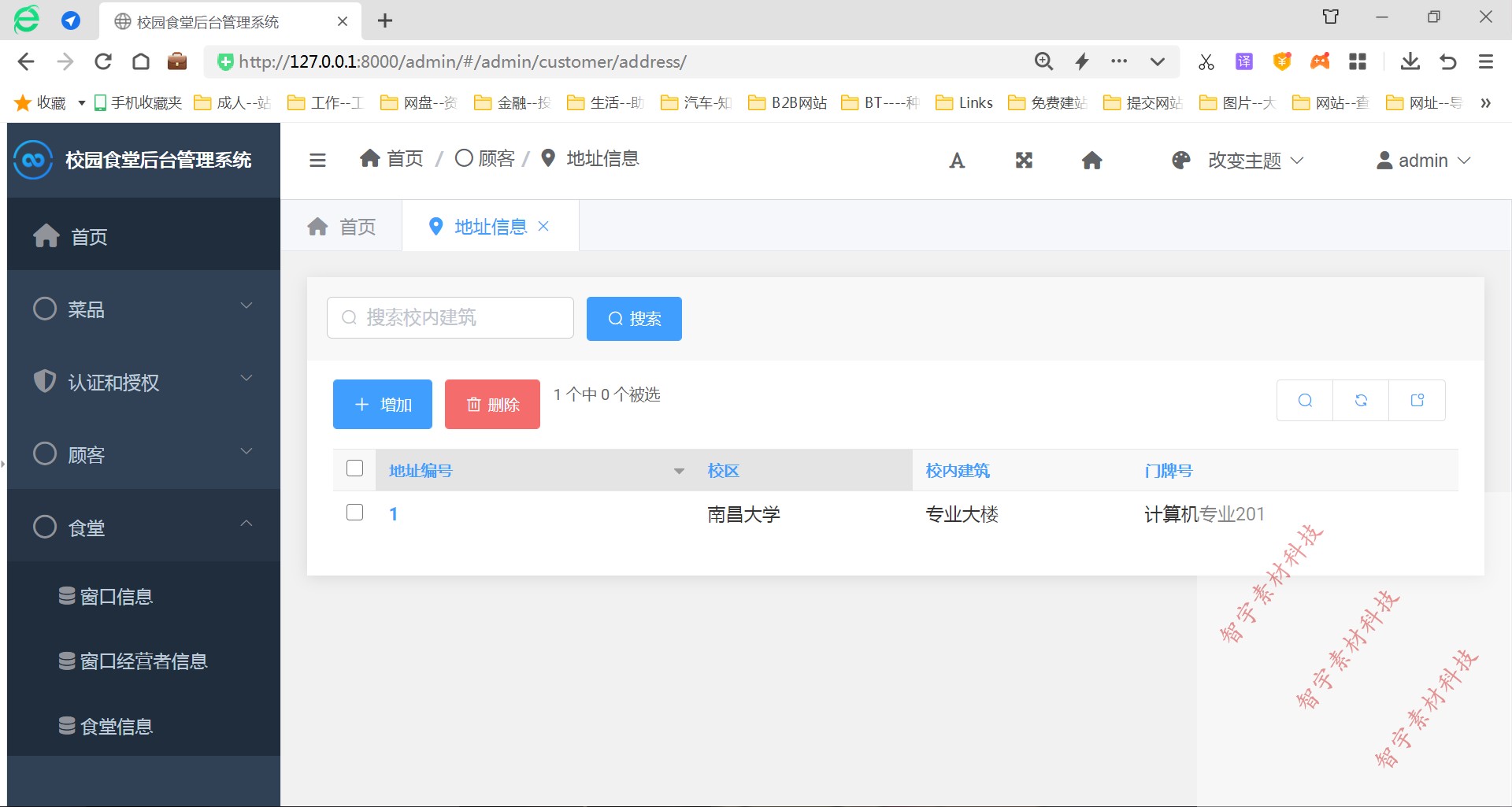Viewport: 1512px width, 807px height.
Task: Click the lightning speed mode icon
Action: pyautogui.click(x=1082, y=61)
